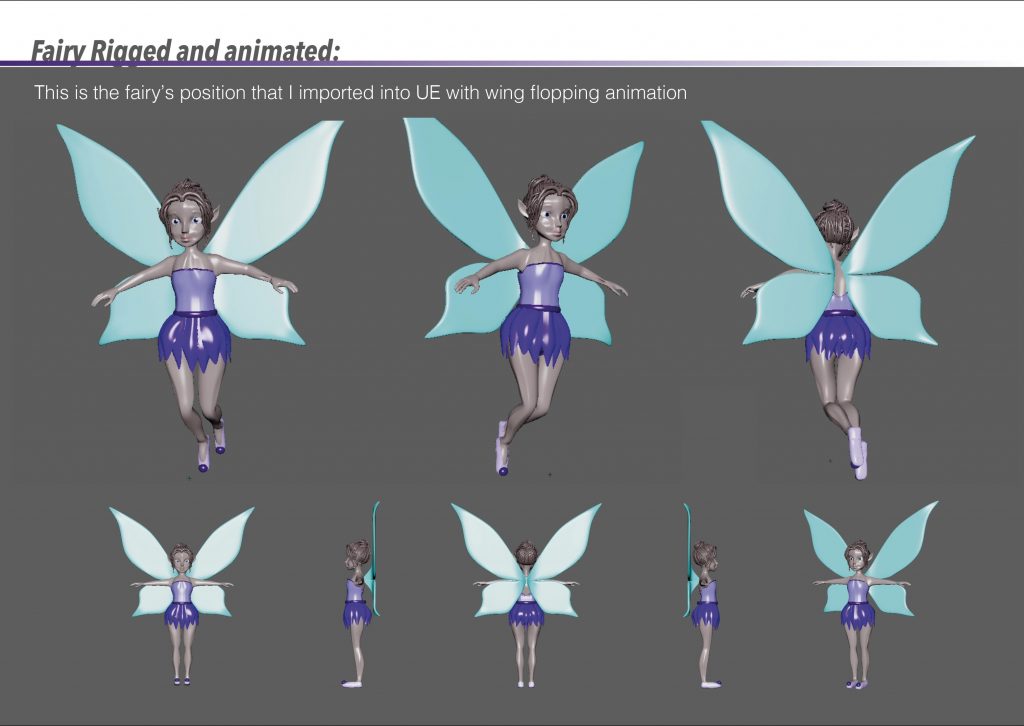Viewport: 1024px width, 726px height.
Task: Select the small front-facing T-pose fairy
Action: pyautogui.click(x=181, y=600)
